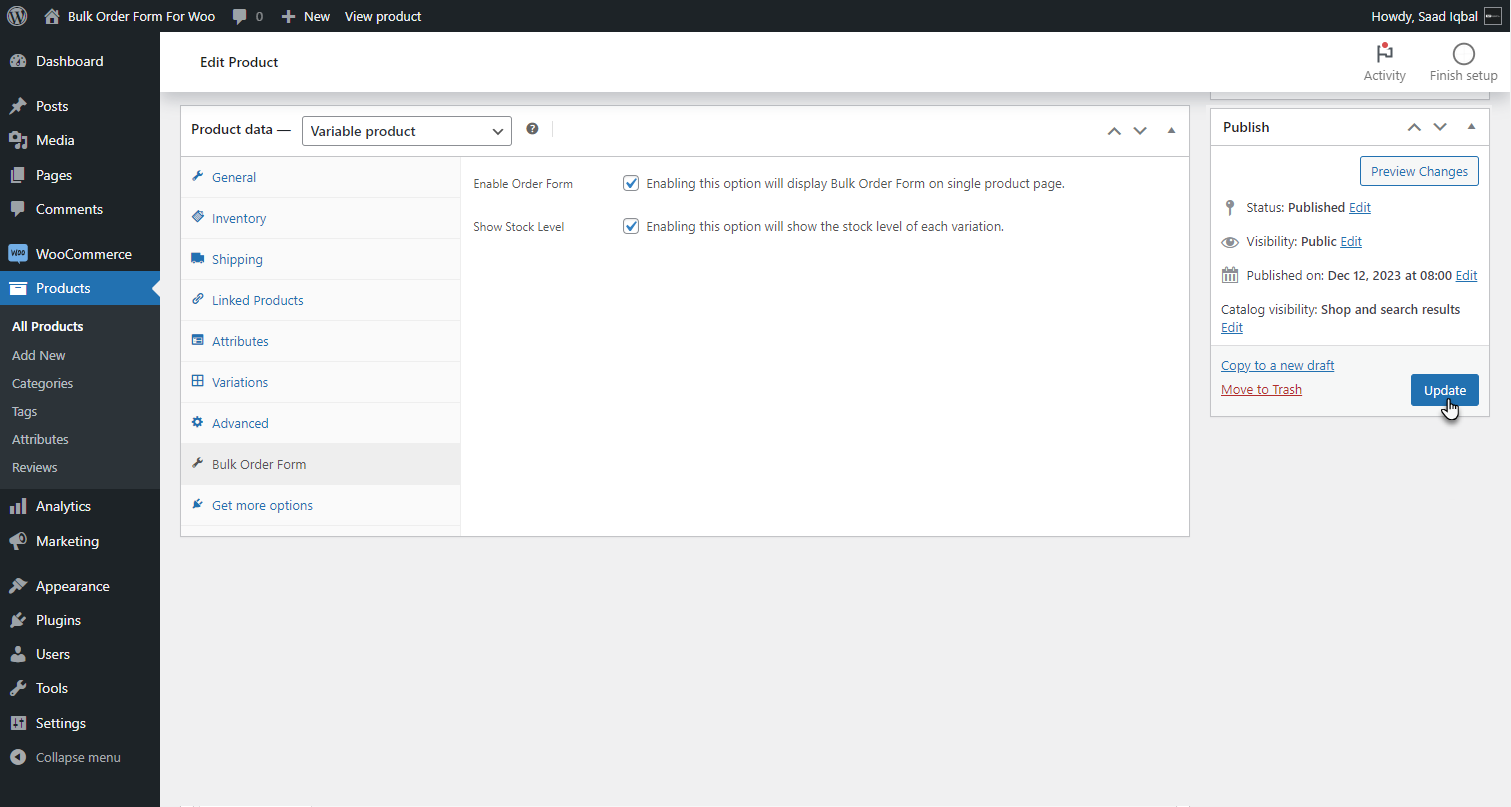Uncheck the Show Stock Level checkbox

tap(631, 226)
